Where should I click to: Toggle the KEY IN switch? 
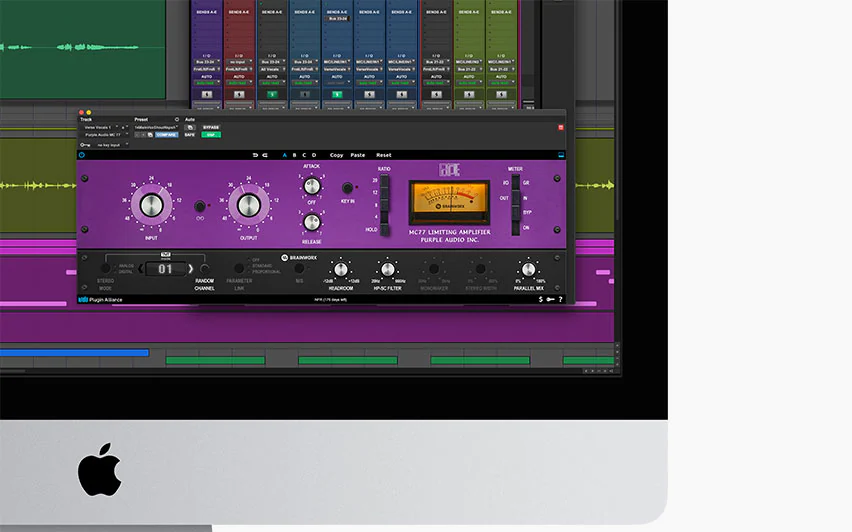(x=347, y=188)
